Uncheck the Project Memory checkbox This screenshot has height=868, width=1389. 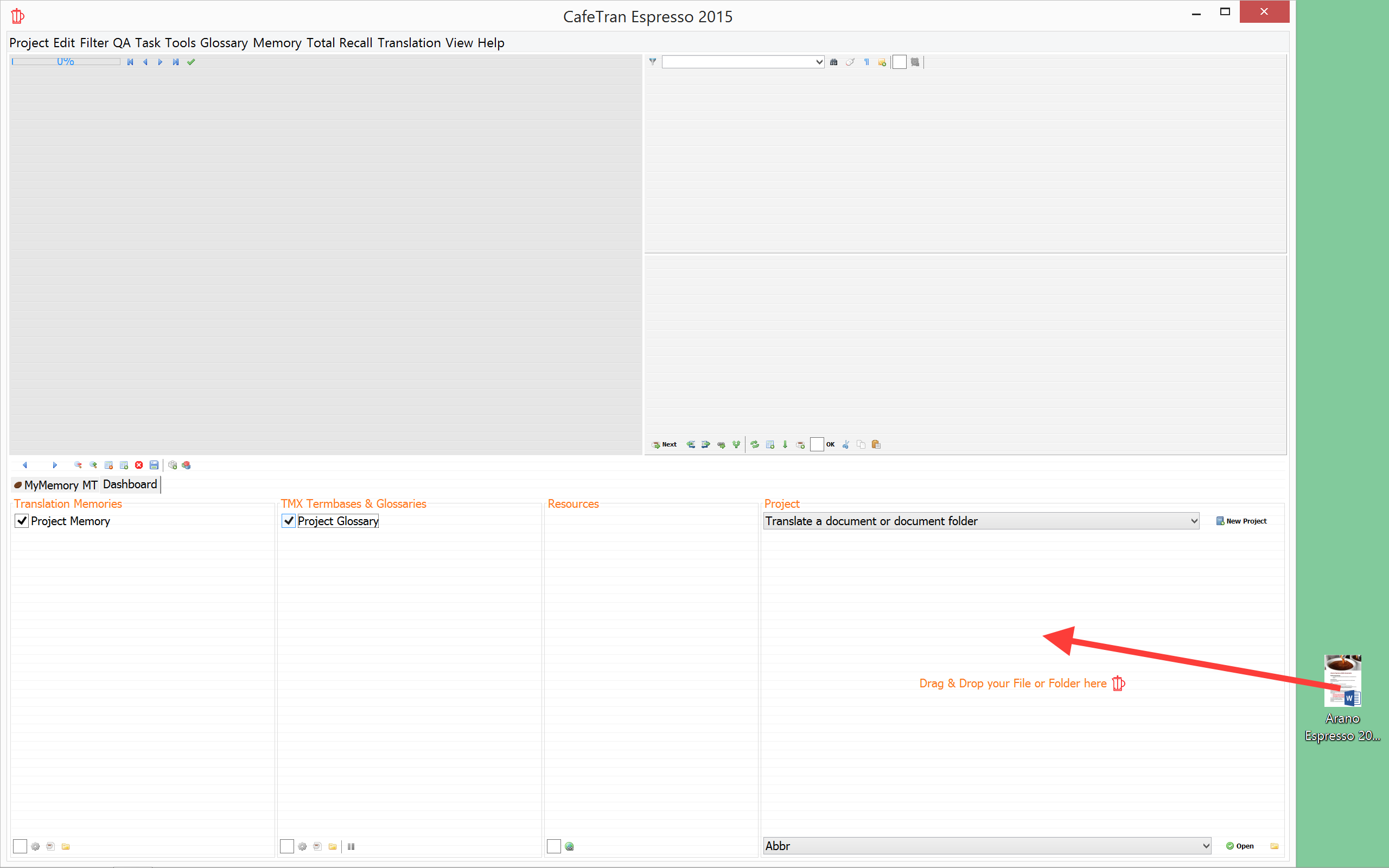point(22,521)
